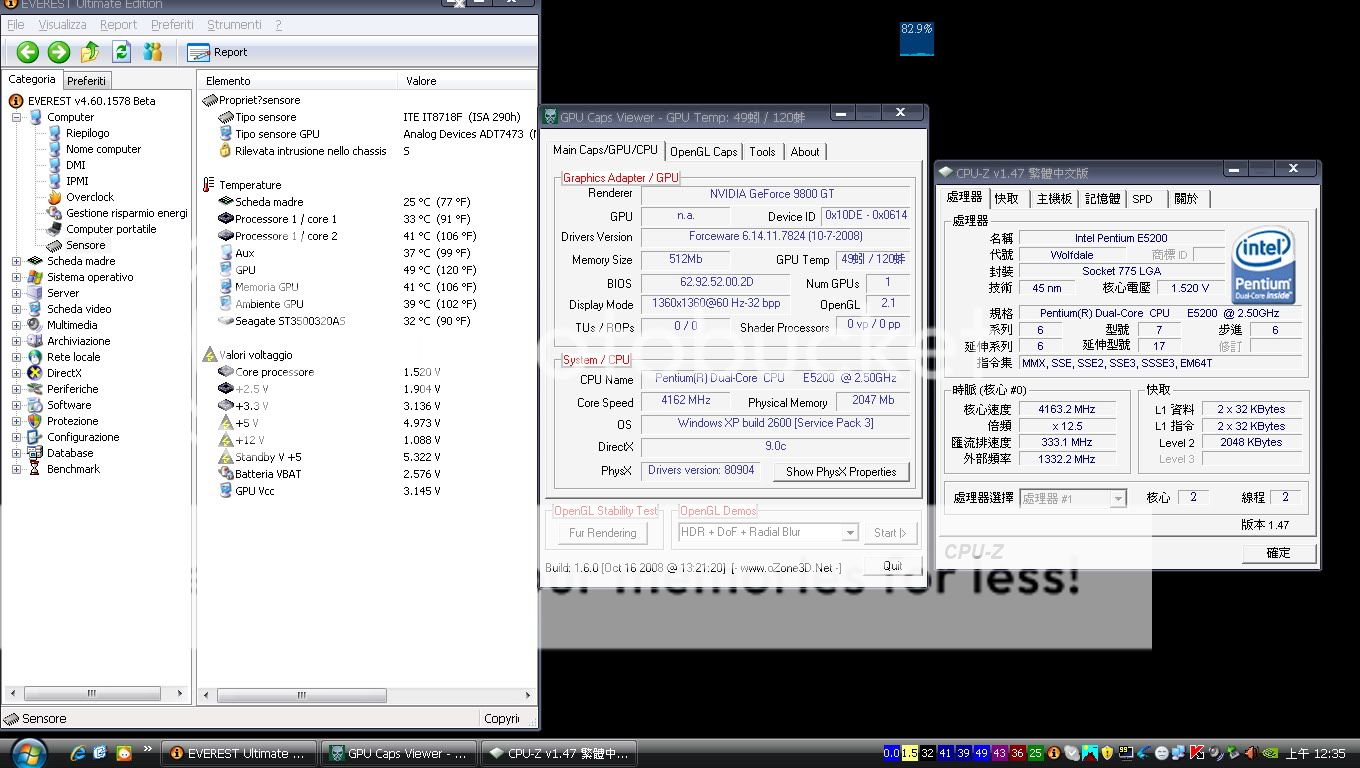Viewport: 1360px width, 768px height.
Task: Select Gestione risparmio energia tree item
Action: click(127, 213)
